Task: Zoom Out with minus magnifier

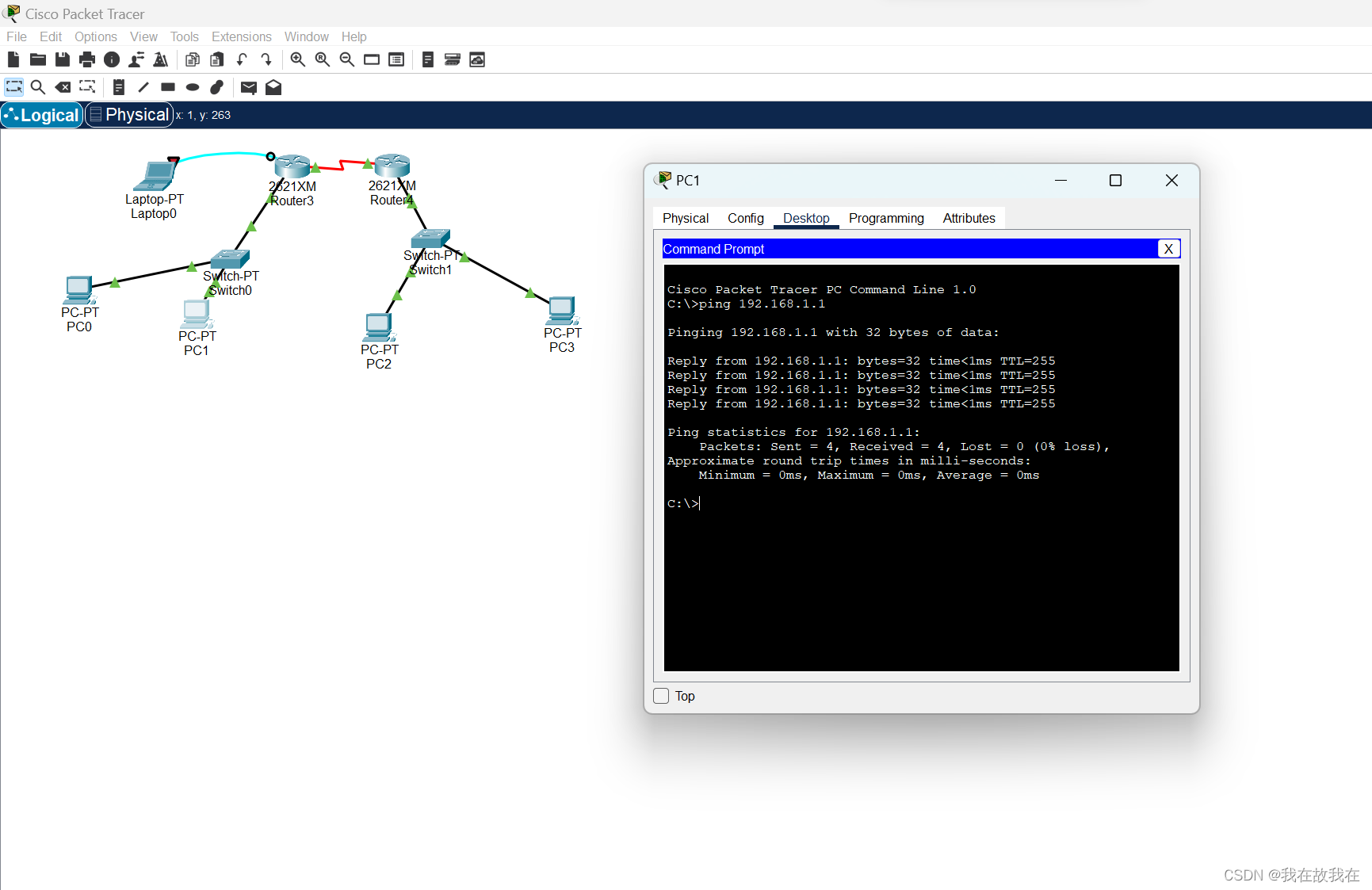Action: click(347, 59)
